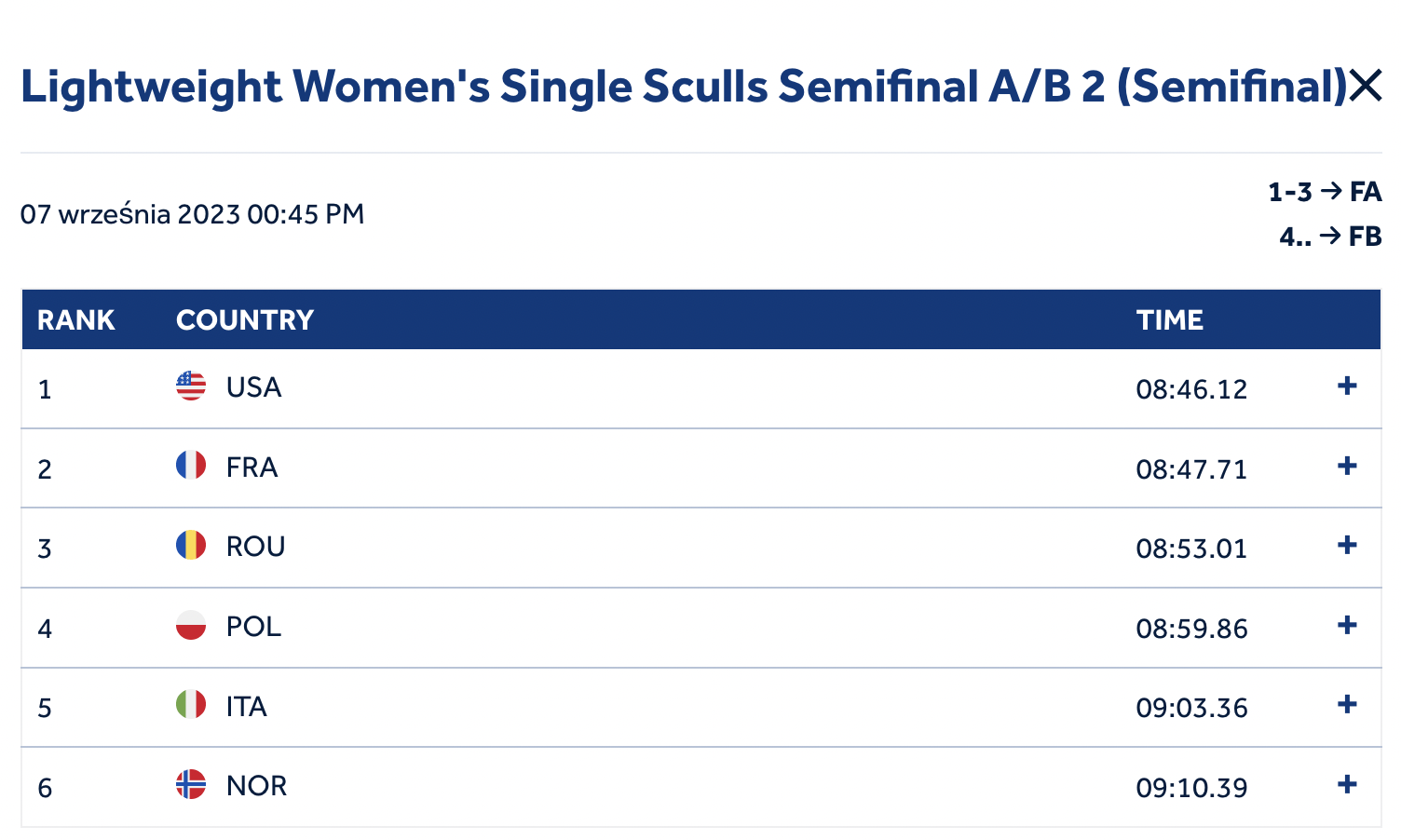Click the race date 07 września 2023
Screen dimensions: 1401x840
click(x=130, y=214)
